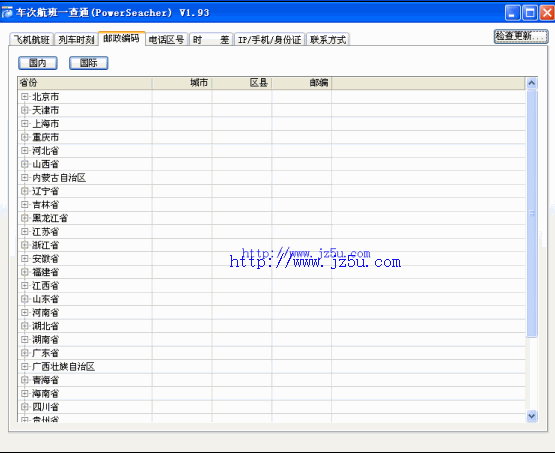Click the 国际 button

coord(88,63)
